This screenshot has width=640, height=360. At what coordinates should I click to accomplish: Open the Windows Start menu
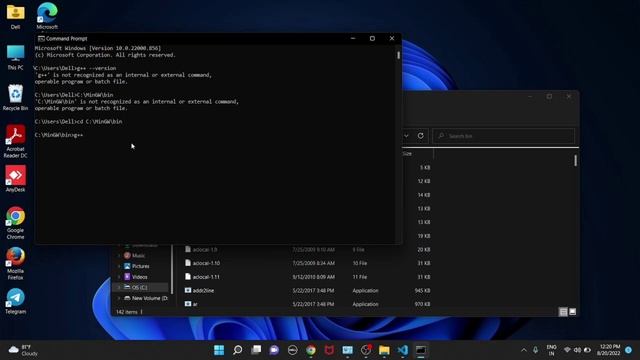point(219,350)
